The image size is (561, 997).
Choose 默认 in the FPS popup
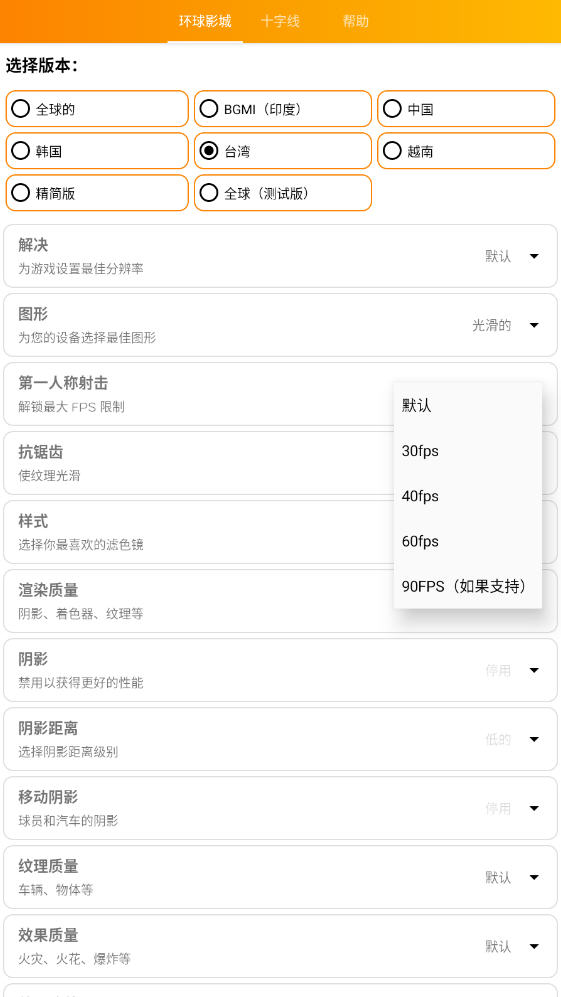click(468, 406)
